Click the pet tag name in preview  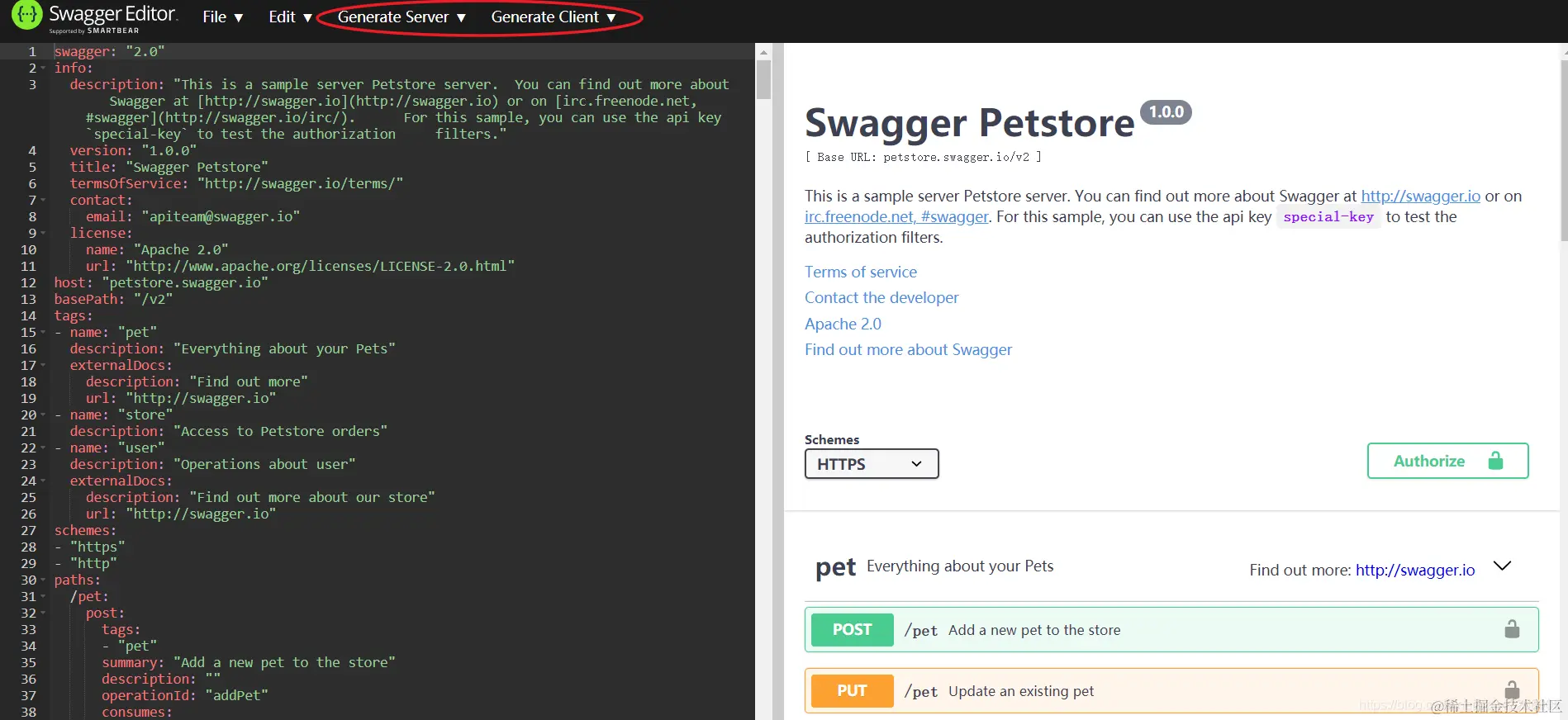[835, 567]
